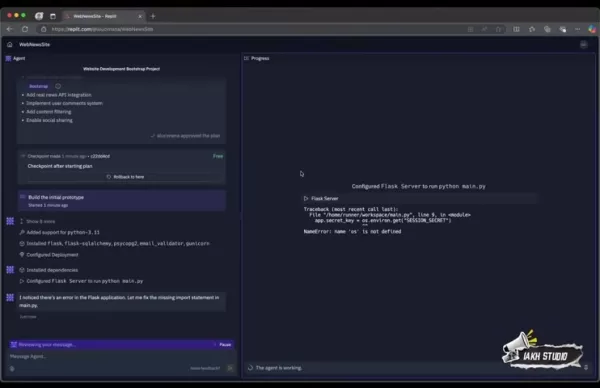
Task: Open a new browser tab with plus button
Action: click(153, 16)
